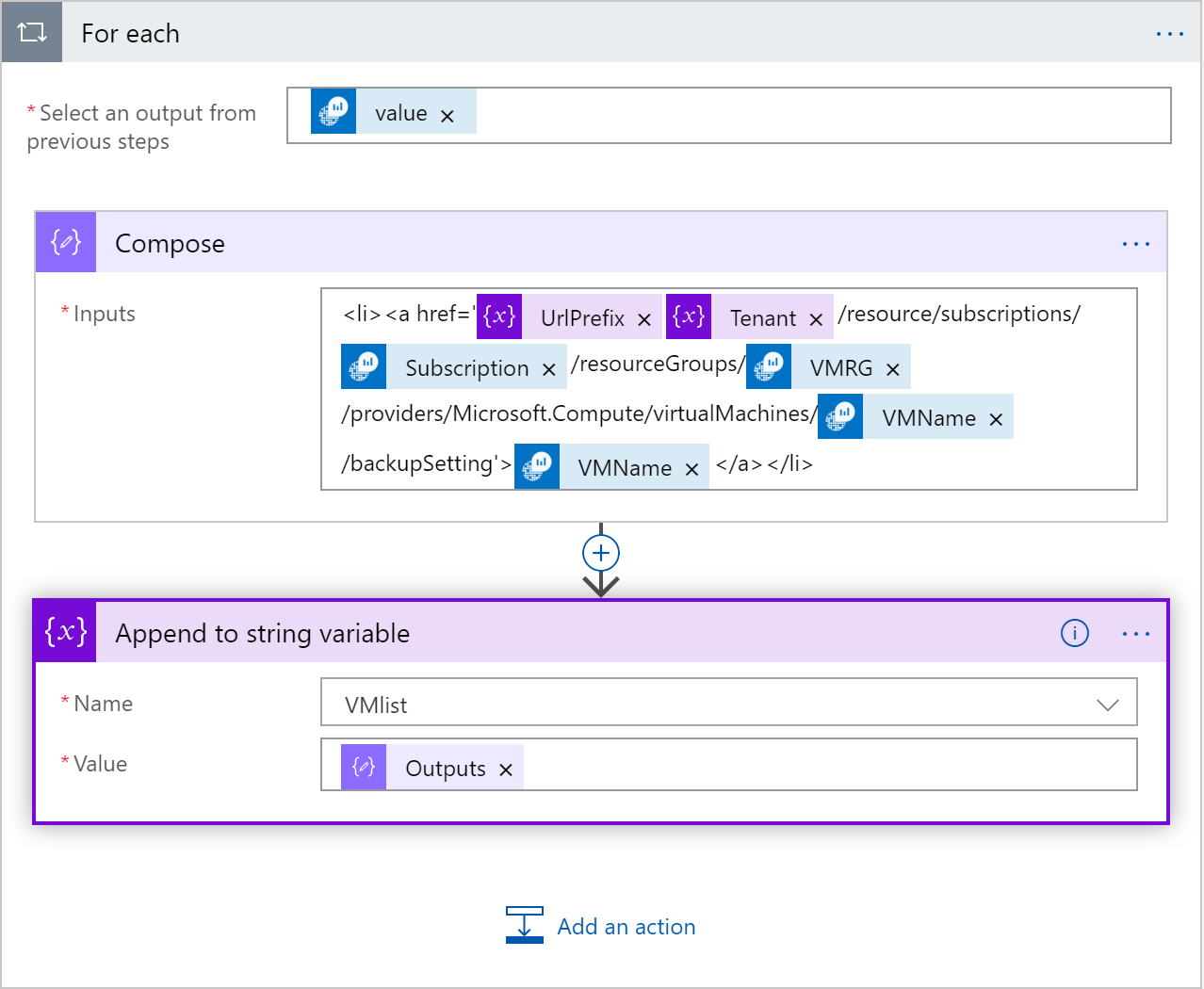
Task: Click the UrlPrefix expression icon
Action: click(498, 316)
